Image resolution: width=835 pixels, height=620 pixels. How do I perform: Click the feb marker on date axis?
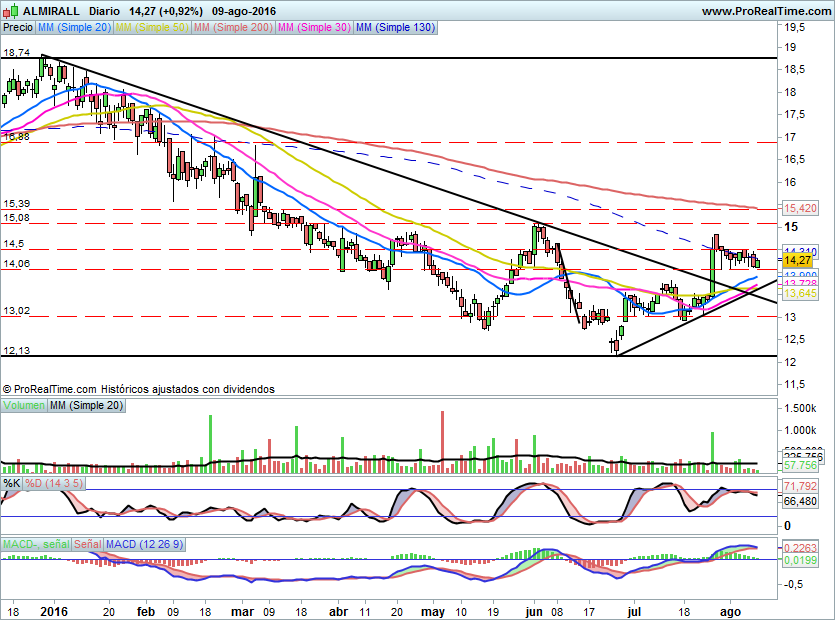point(146,612)
